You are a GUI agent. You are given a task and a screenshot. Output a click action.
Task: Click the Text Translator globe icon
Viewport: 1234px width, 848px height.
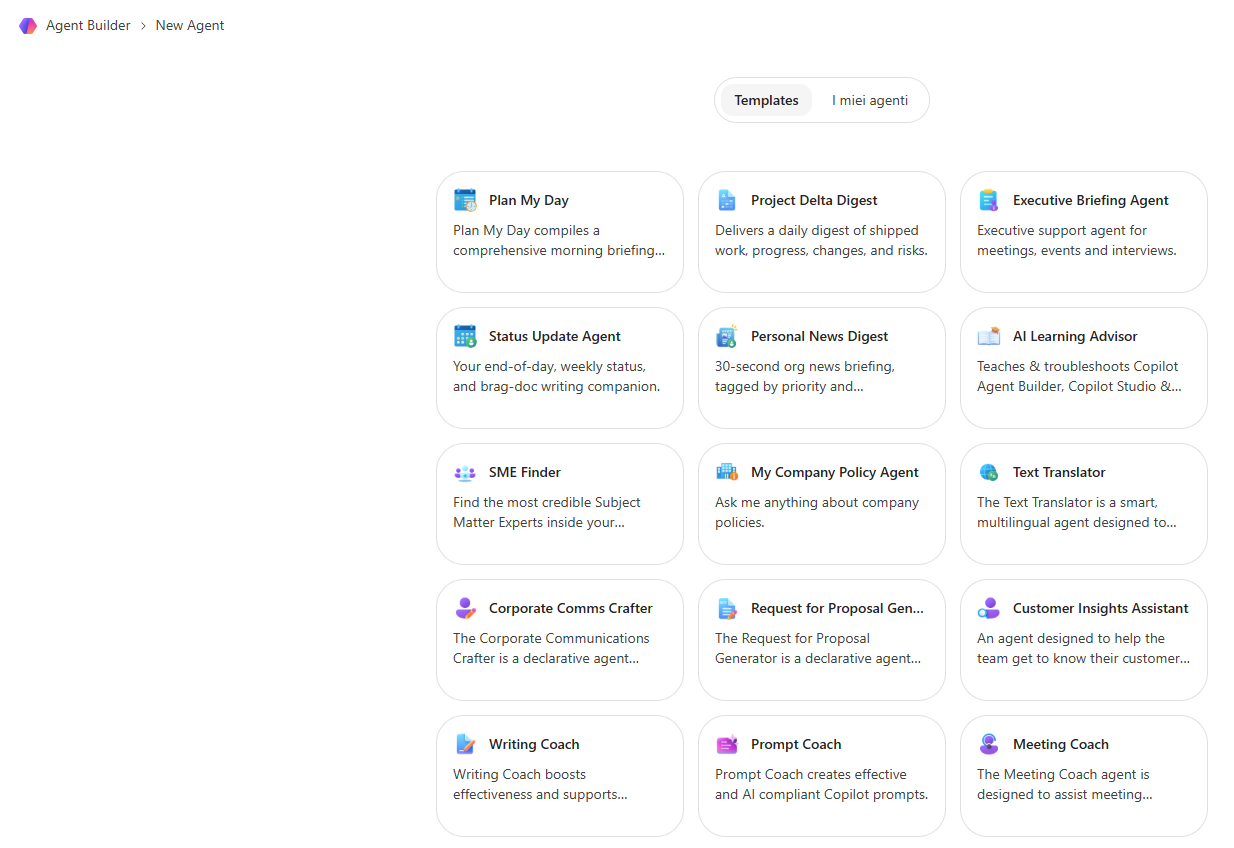[x=989, y=472]
